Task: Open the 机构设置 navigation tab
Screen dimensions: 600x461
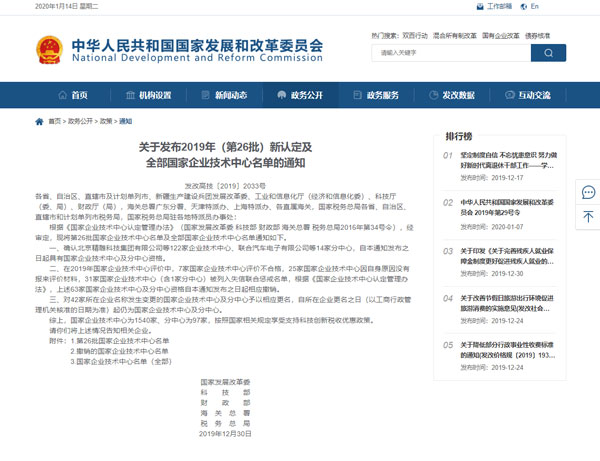Action: pos(148,95)
